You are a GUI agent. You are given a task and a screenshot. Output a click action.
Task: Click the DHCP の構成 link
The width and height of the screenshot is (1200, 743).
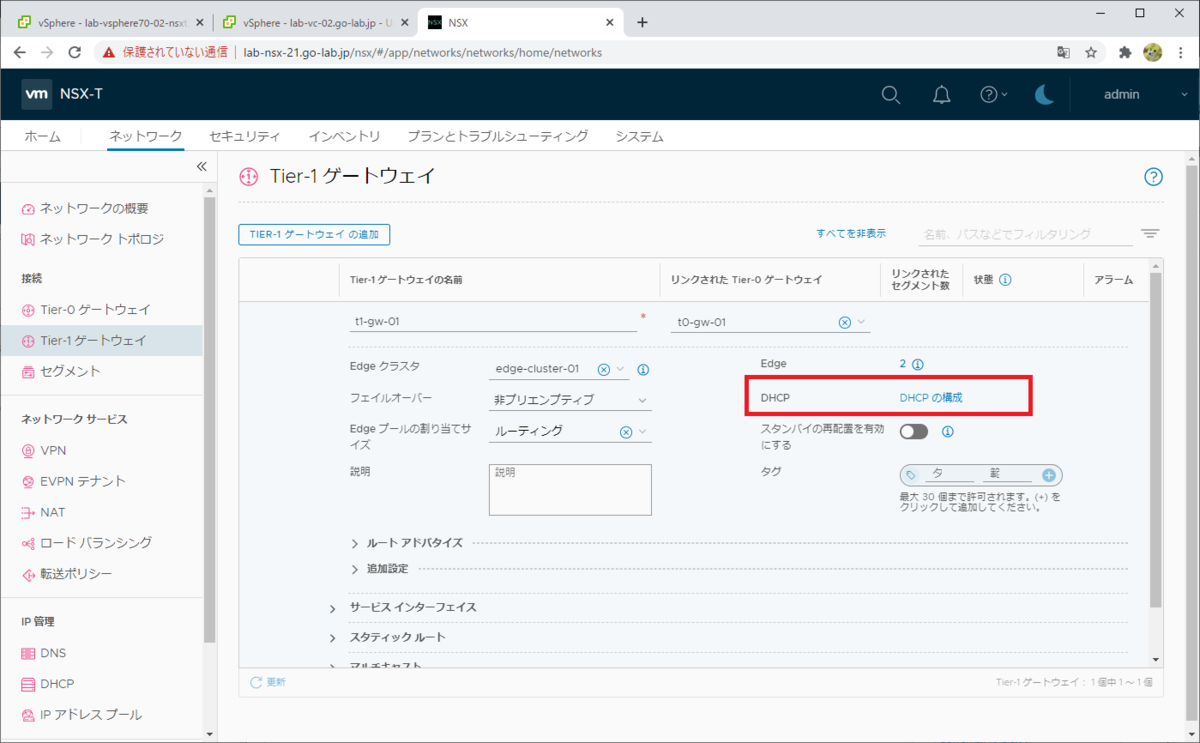tap(931, 397)
